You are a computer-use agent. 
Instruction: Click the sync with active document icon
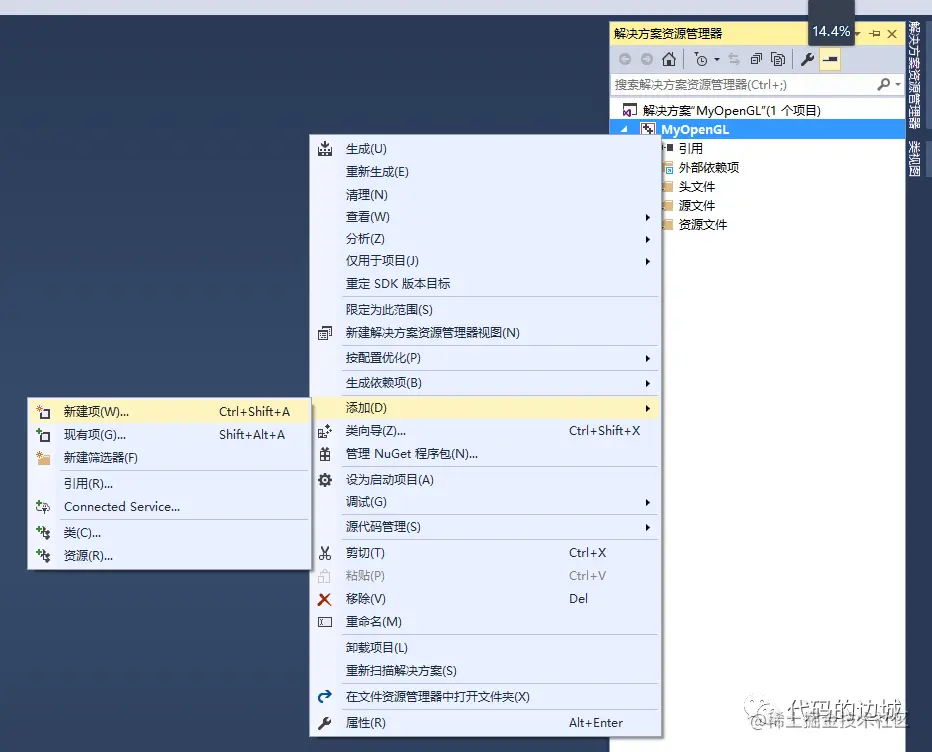point(733,59)
